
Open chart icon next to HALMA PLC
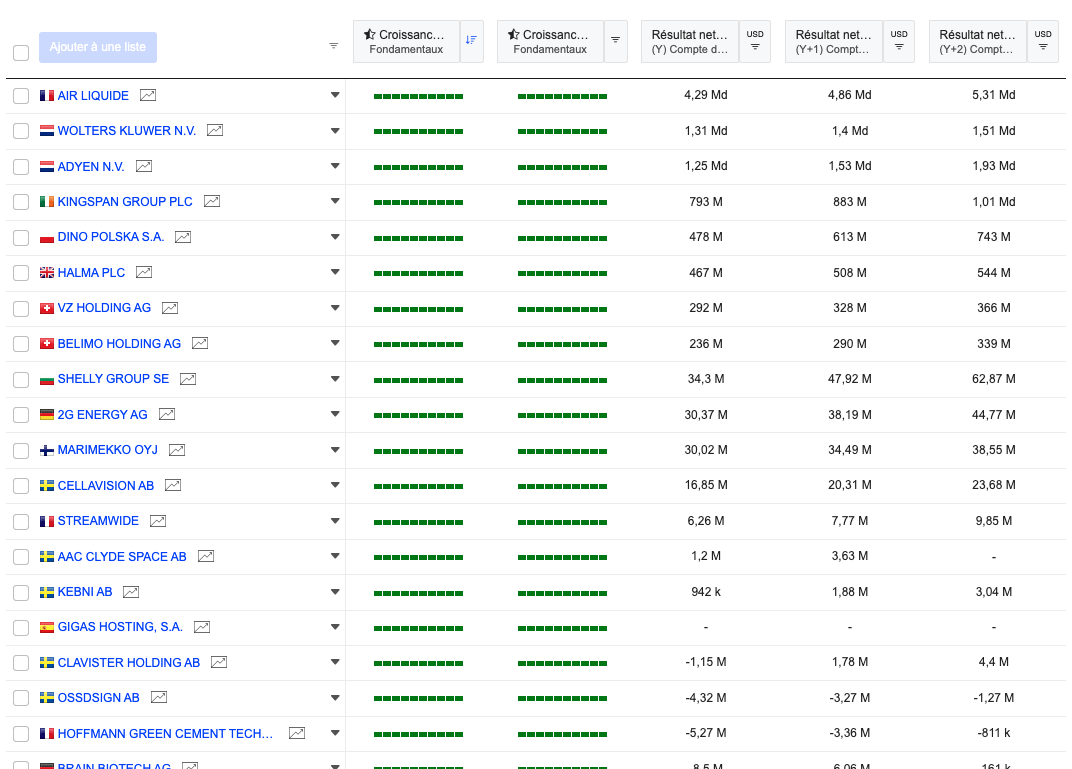[144, 273]
